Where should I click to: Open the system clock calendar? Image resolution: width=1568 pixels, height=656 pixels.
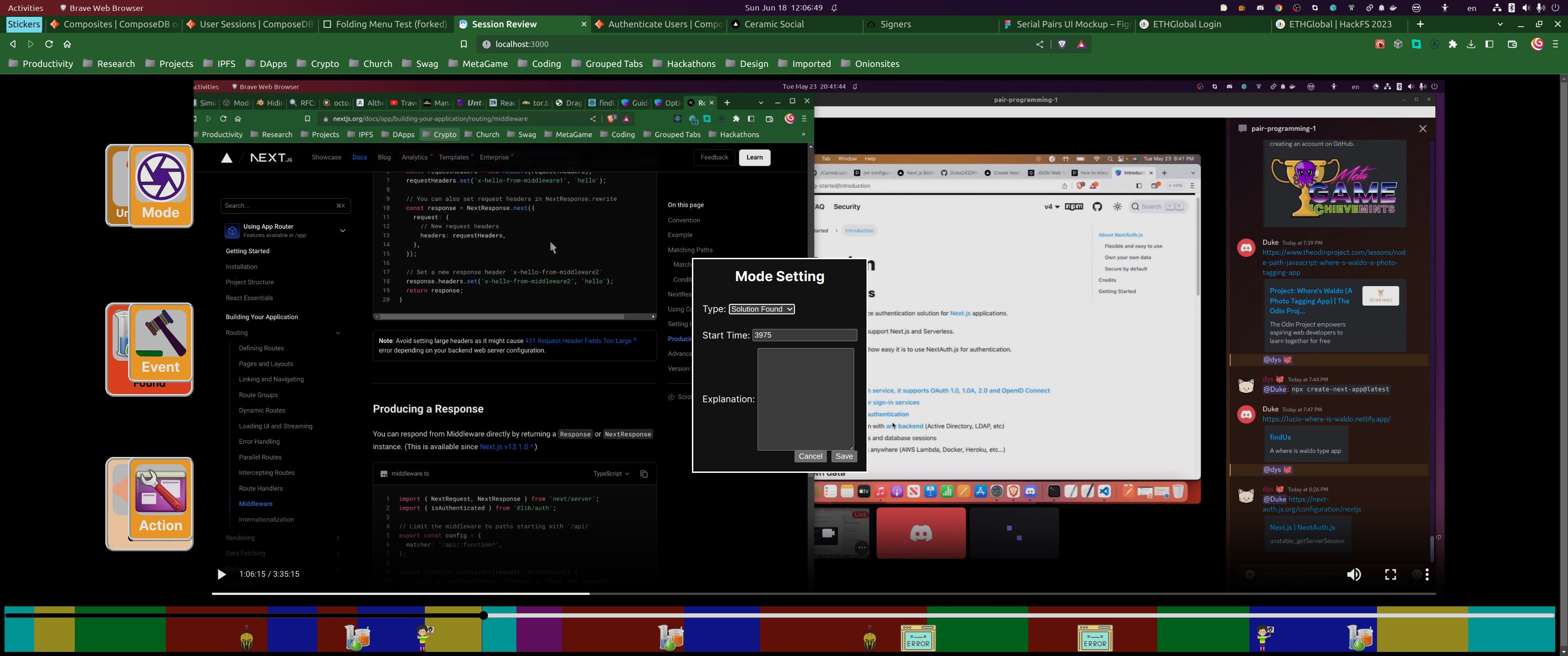click(x=784, y=8)
